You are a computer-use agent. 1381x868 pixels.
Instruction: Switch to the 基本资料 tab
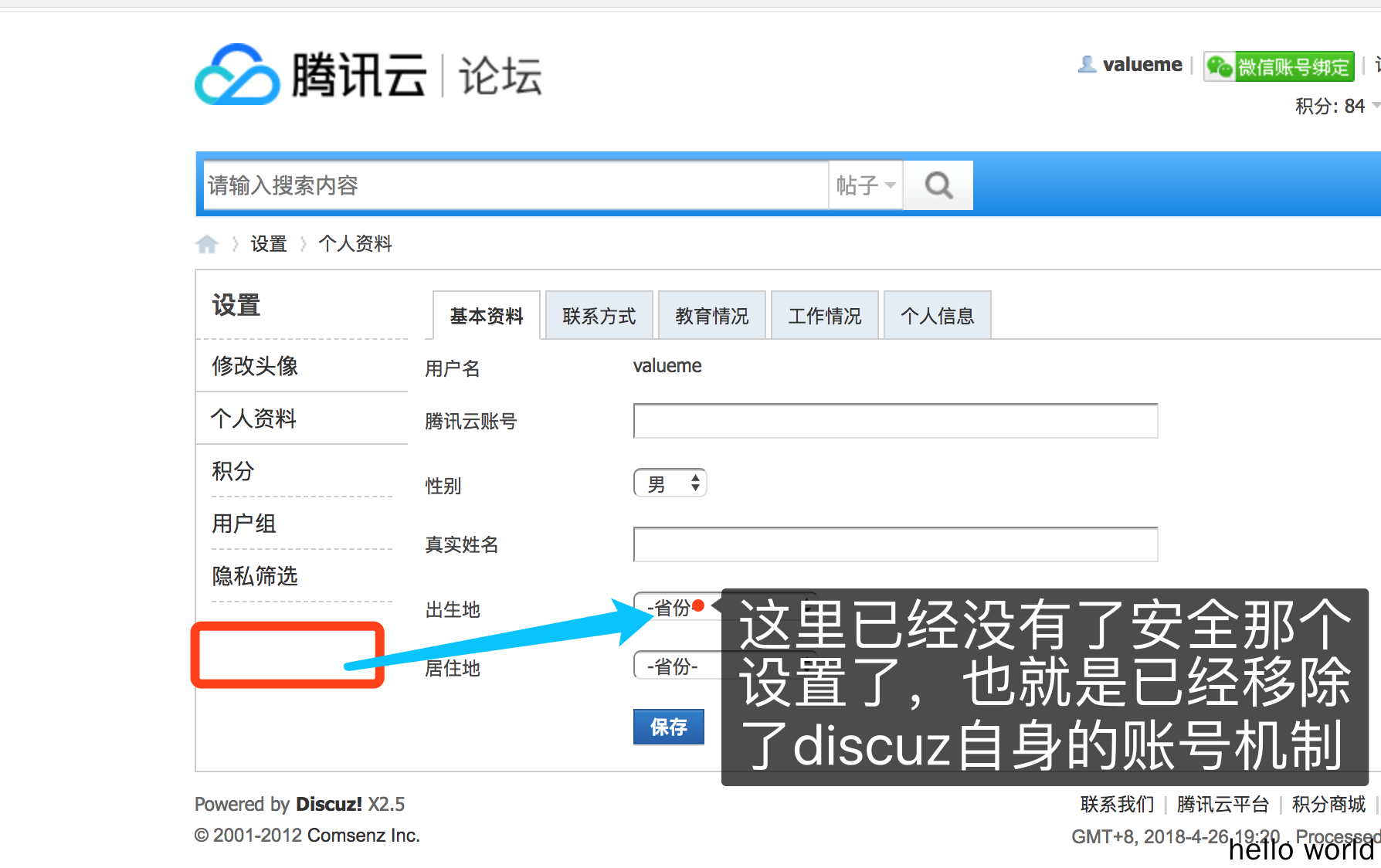pos(486,316)
